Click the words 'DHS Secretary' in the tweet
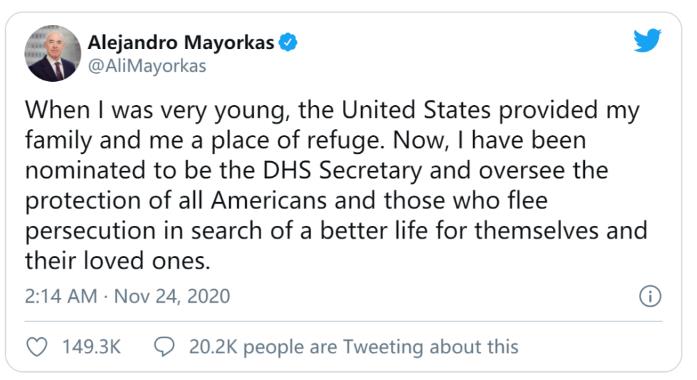 click(x=342, y=171)
